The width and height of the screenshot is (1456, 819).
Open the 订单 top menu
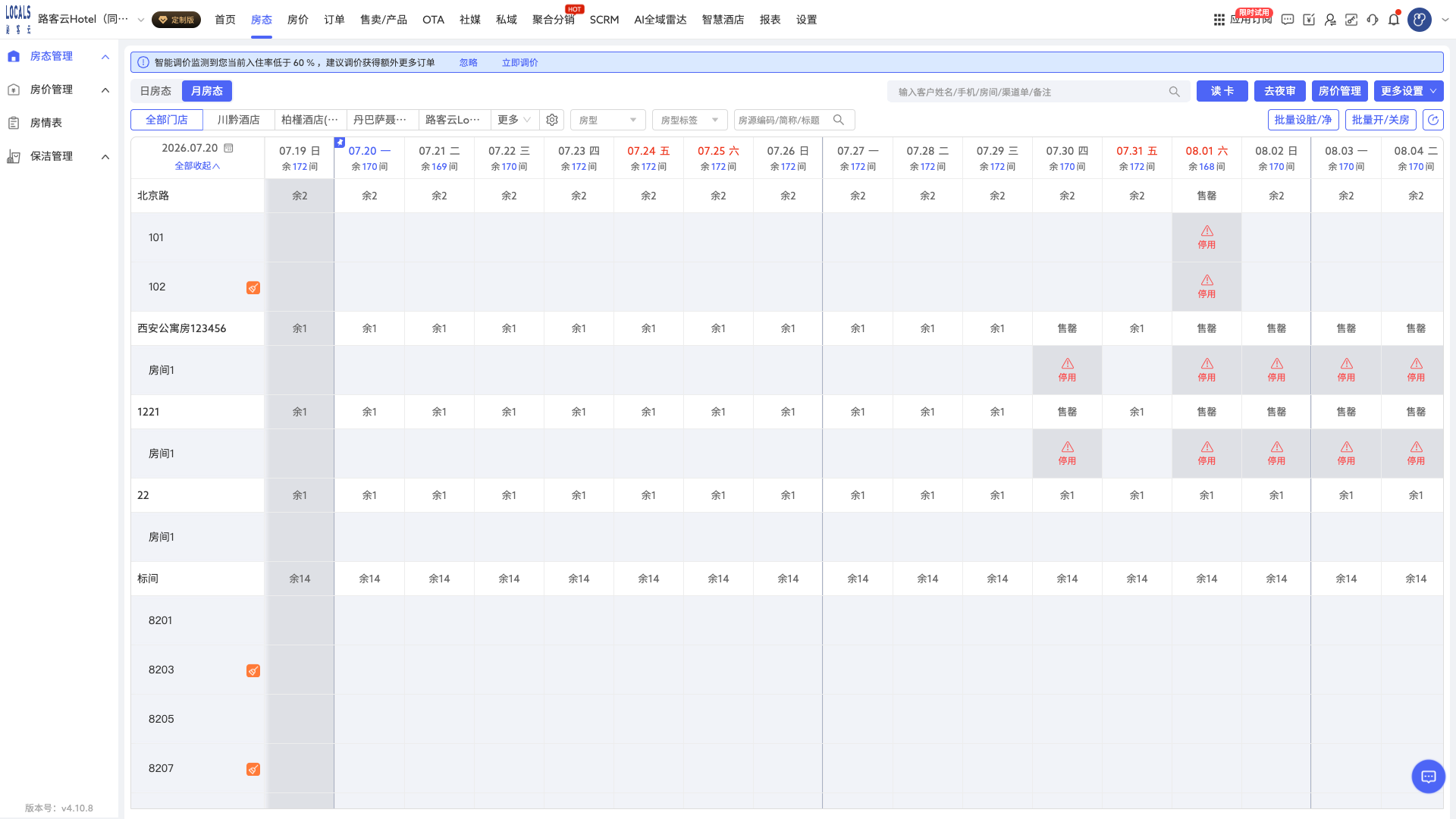click(334, 20)
